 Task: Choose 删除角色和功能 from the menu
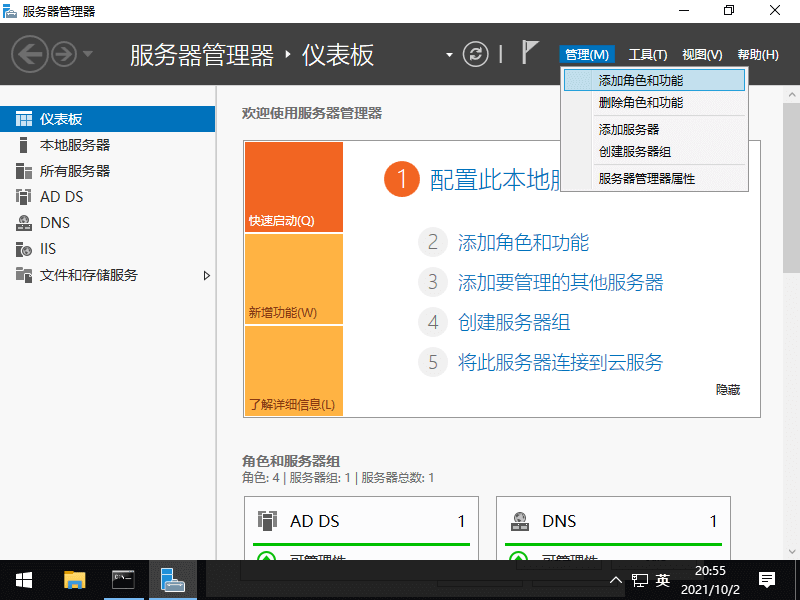coord(654,103)
